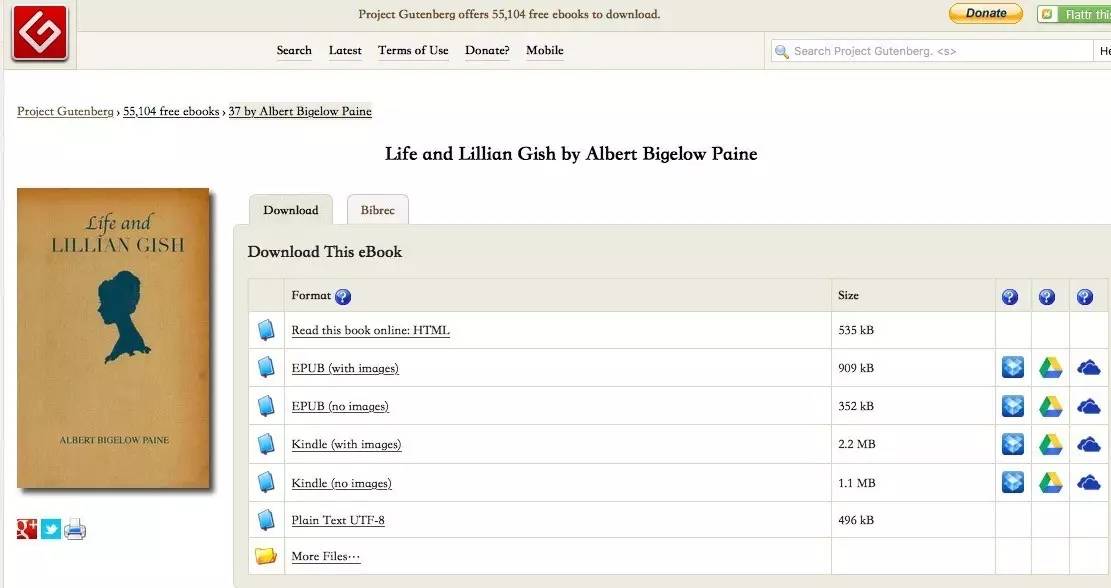Click the 1.1 MB size cell
Screen dimensions: 1111x588
913,482
